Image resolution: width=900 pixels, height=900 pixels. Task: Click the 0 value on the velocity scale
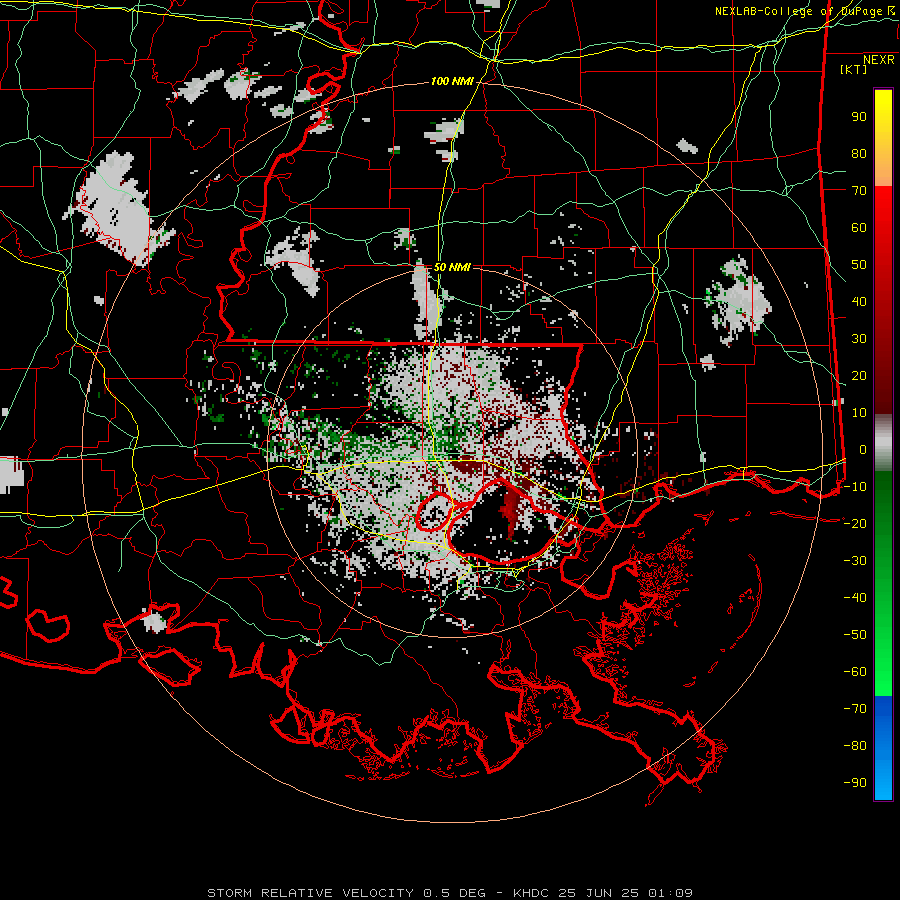point(863,450)
